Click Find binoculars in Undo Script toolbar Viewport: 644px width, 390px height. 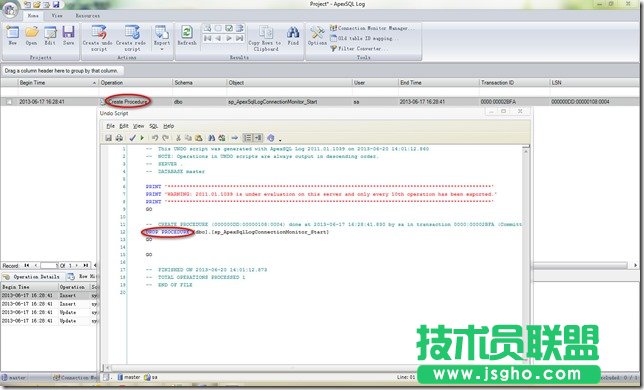212,138
